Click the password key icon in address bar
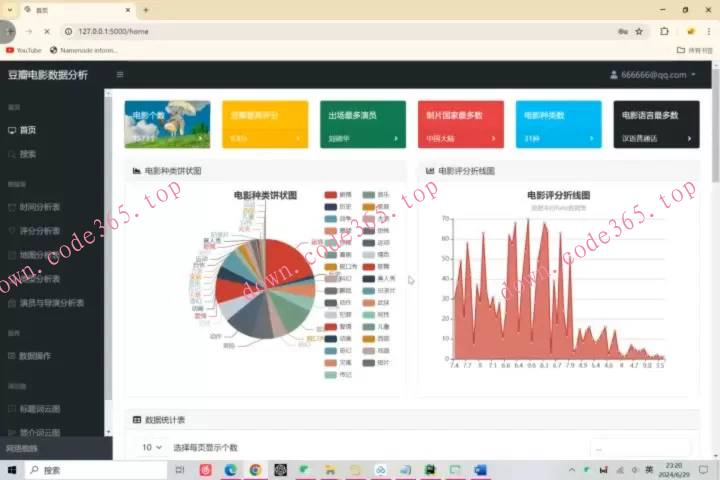This screenshot has height=480, width=720. 623,31
